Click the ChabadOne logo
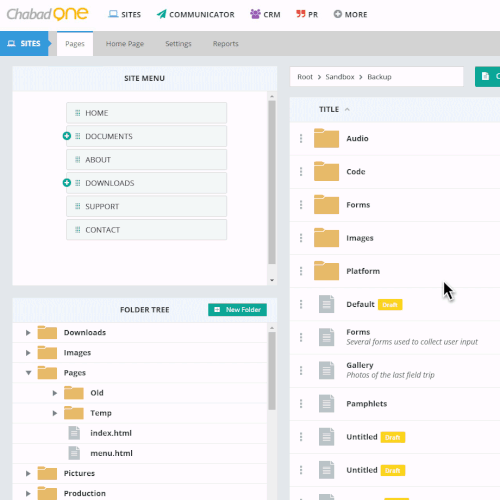 point(47,14)
